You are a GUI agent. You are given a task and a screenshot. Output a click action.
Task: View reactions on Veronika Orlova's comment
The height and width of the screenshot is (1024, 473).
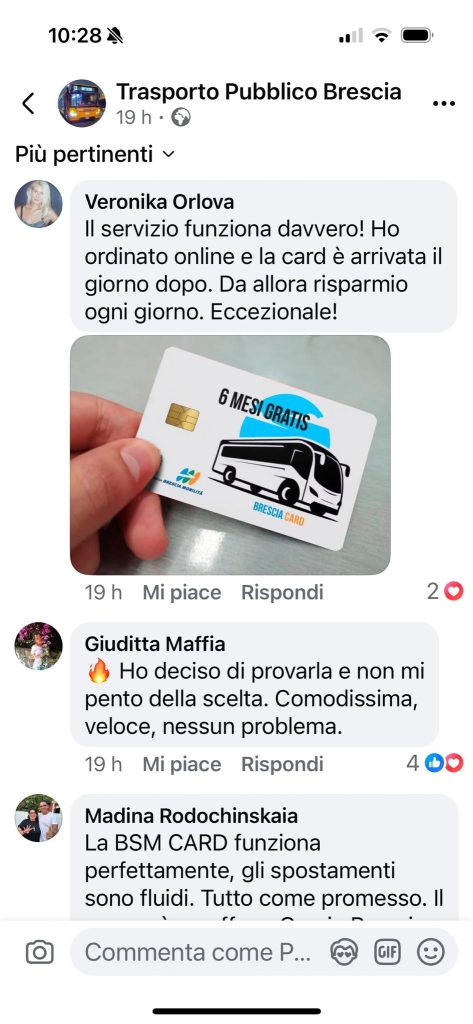pyautogui.click(x=445, y=592)
